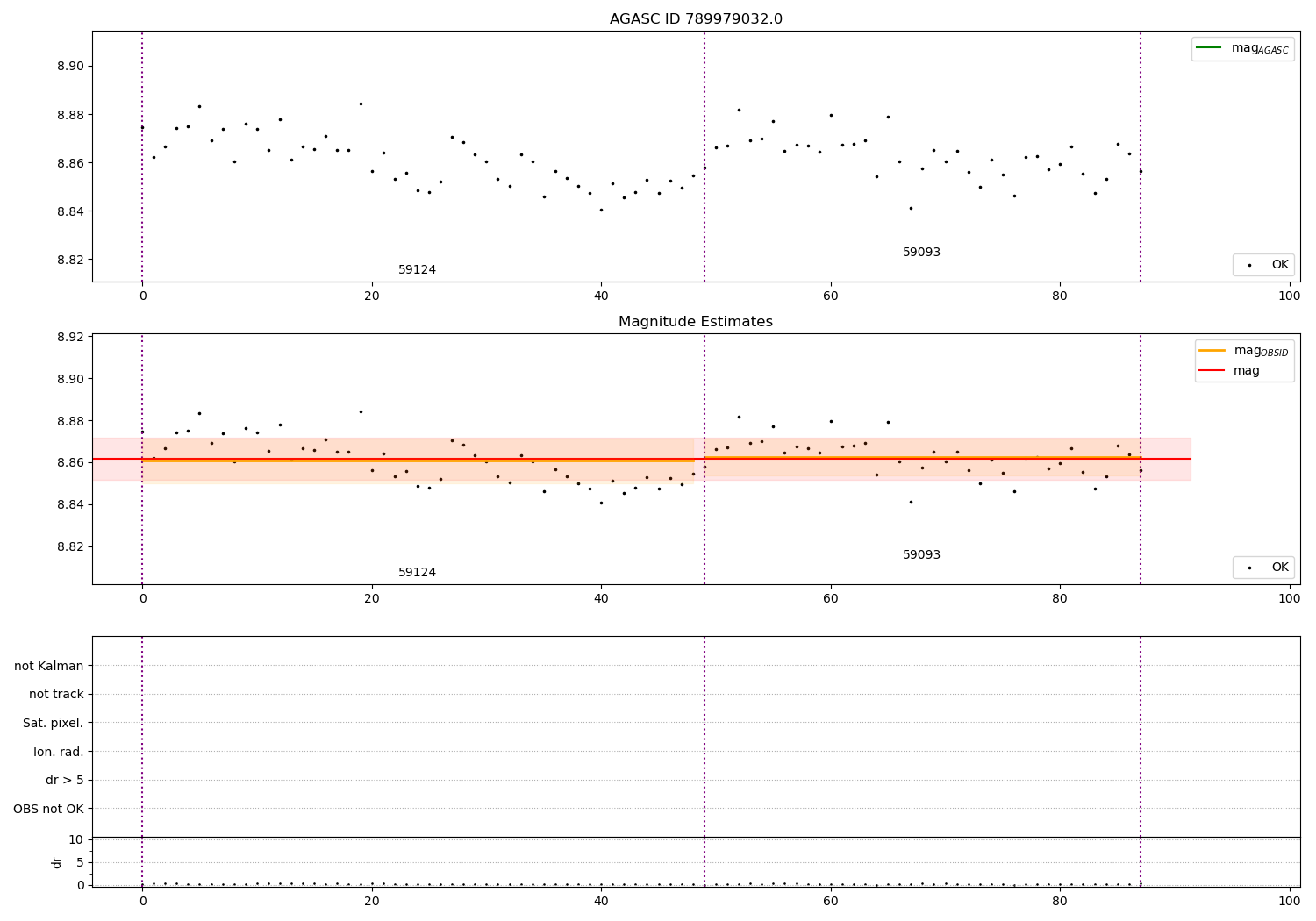Click the 'Sat. pixel.' axis label

pyautogui.click(x=54, y=723)
